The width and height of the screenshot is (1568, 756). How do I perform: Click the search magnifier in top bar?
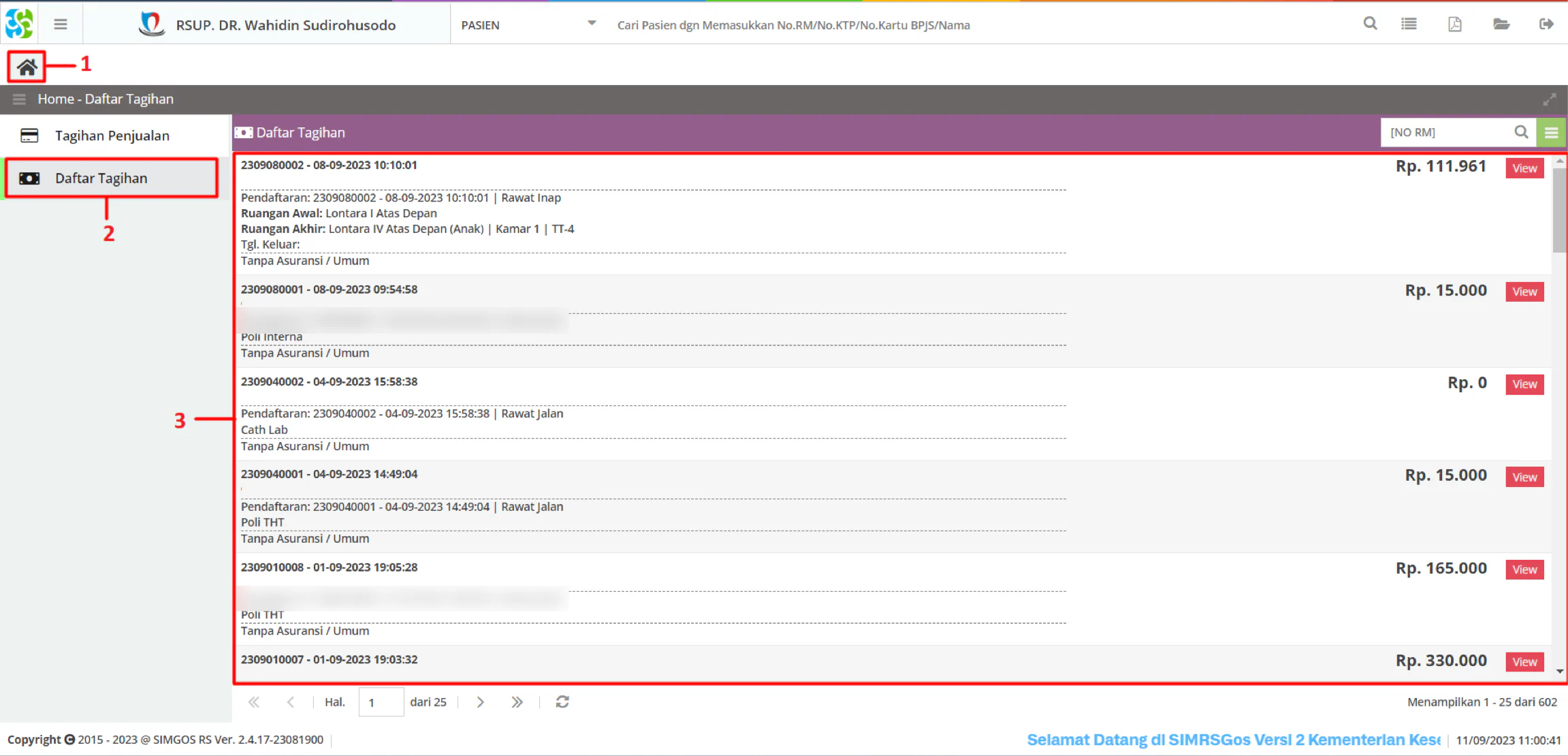coord(1371,24)
